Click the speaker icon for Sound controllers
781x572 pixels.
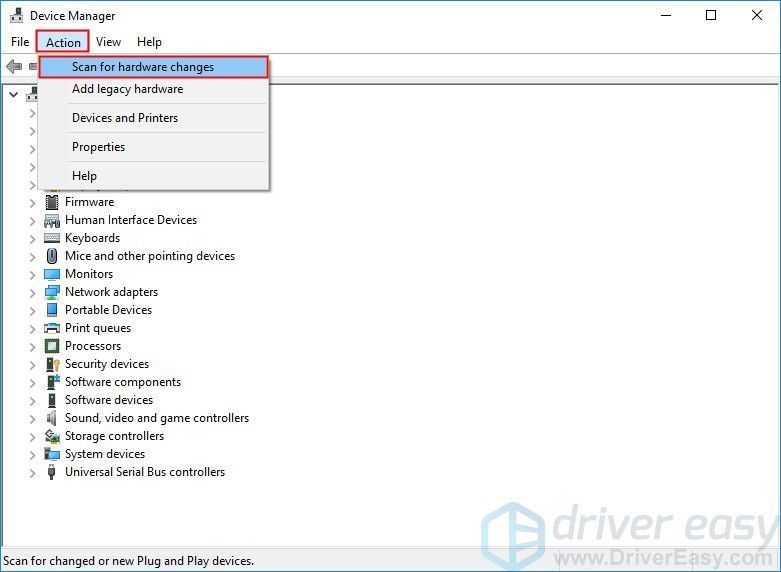(x=52, y=418)
